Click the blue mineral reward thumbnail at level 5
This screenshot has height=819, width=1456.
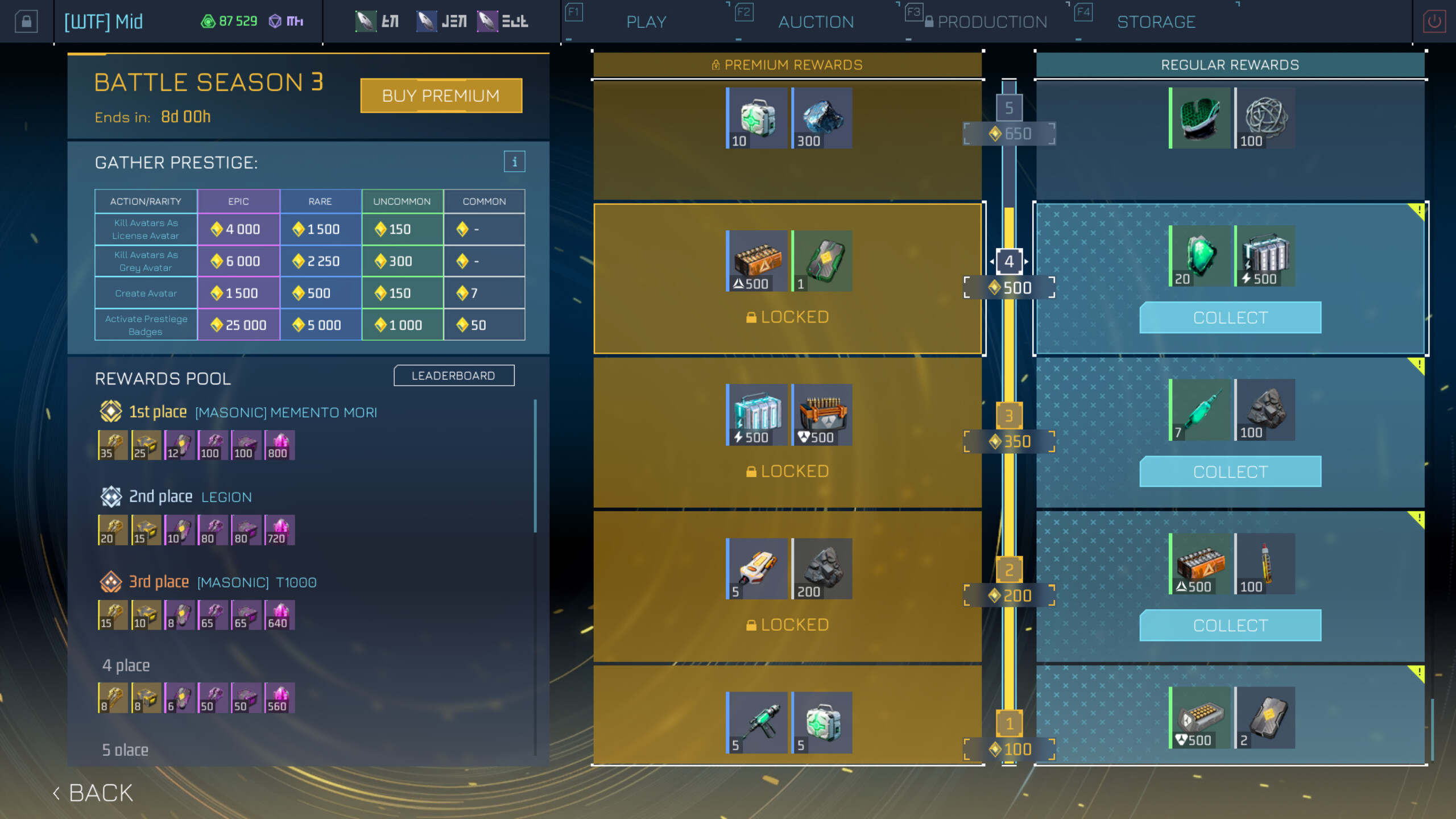tap(822, 118)
